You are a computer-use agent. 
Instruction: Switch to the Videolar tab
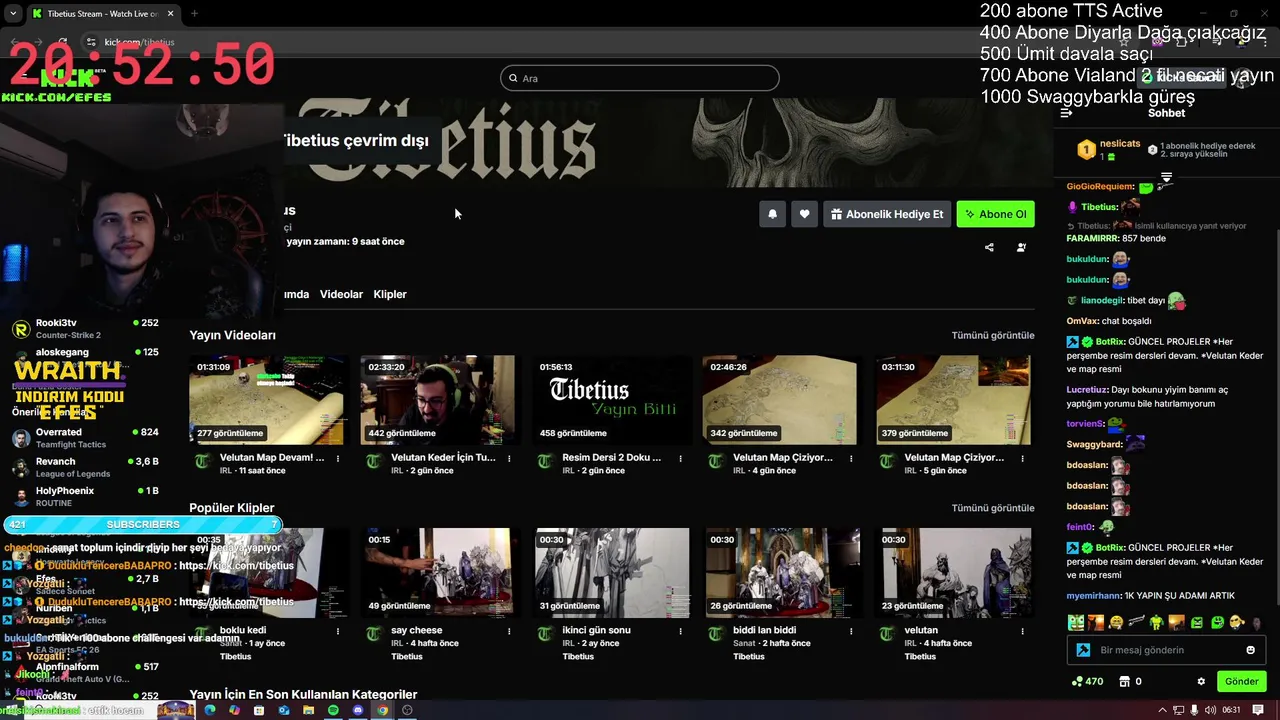click(341, 294)
